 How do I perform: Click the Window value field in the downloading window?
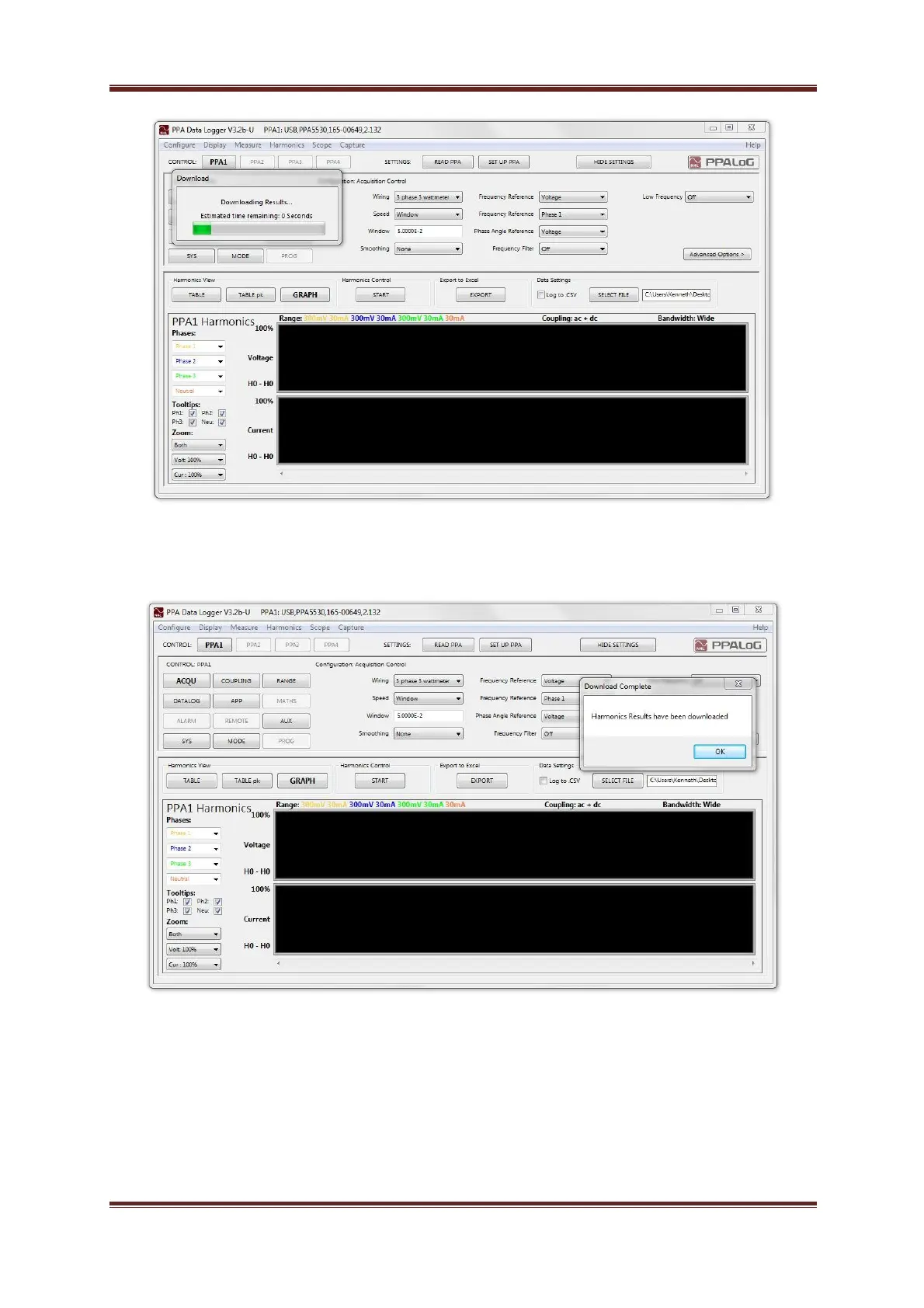428,231
